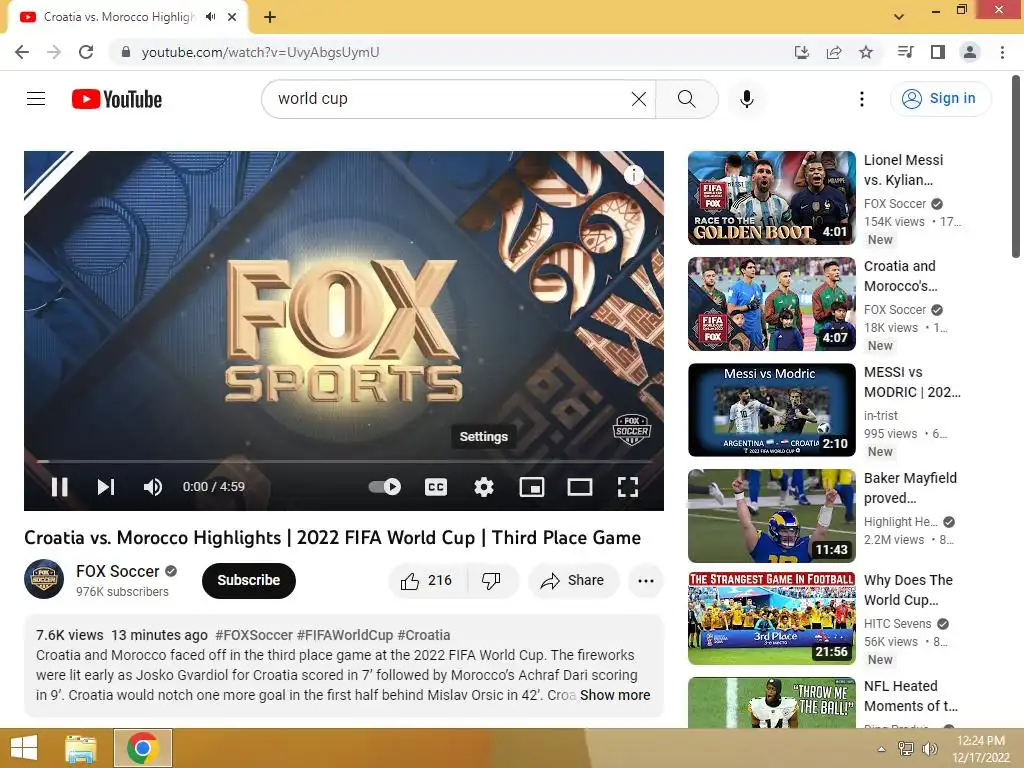Toggle closed captions CC button
This screenshot has height=768, width=1024.
click(436, 487)
